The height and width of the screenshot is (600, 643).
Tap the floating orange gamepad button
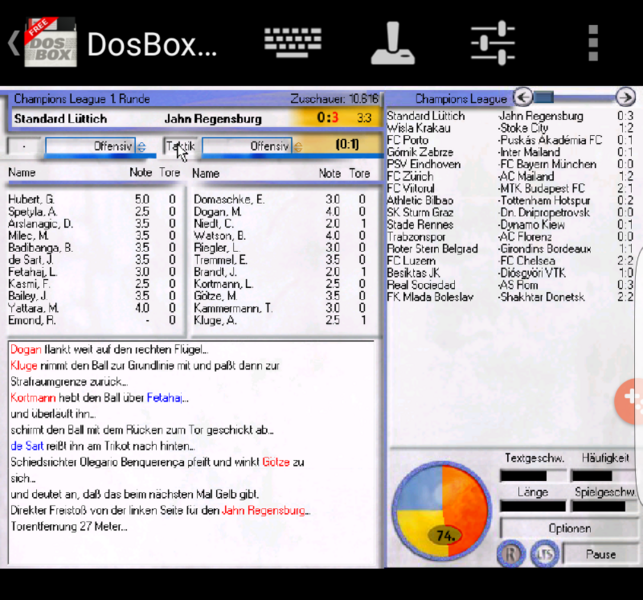click(x=629, y=401)
